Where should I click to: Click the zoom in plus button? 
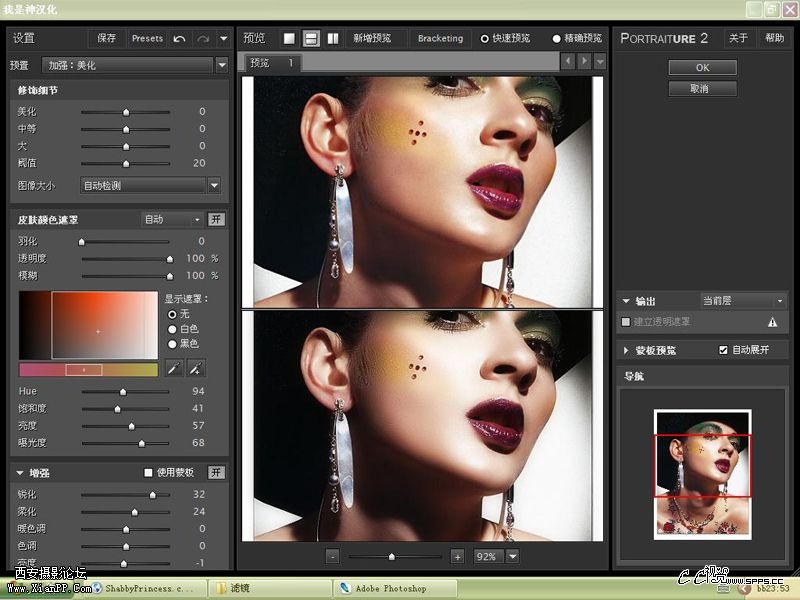pyautogui.click(x=457, y=556)
